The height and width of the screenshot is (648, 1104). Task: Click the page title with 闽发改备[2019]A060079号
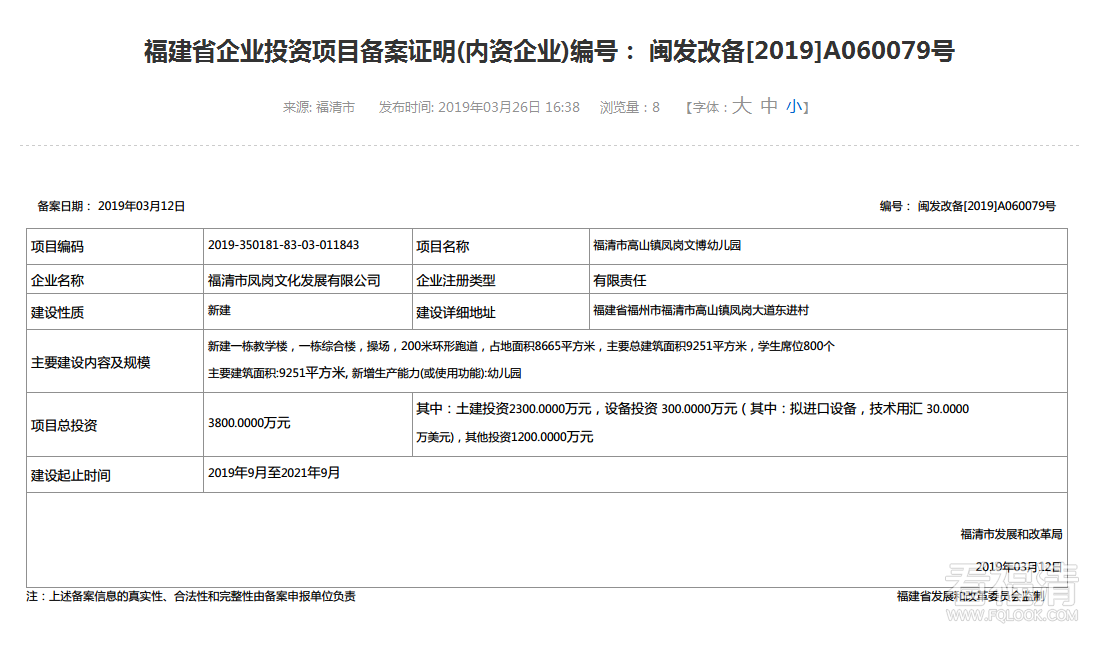point(549,51)
